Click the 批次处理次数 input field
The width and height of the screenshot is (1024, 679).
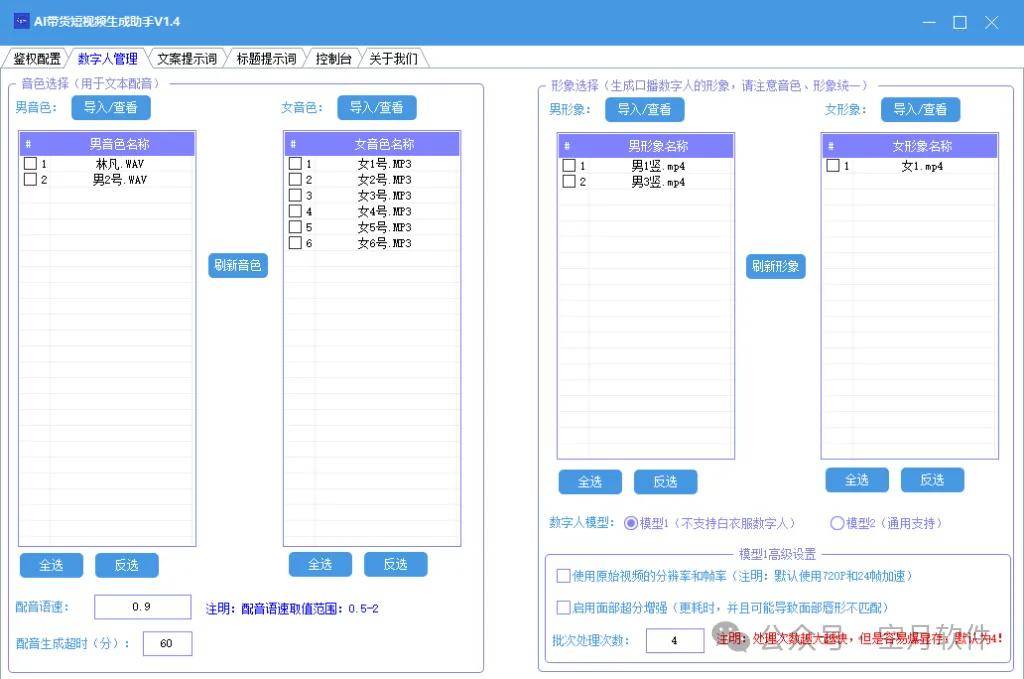[674, 640]
